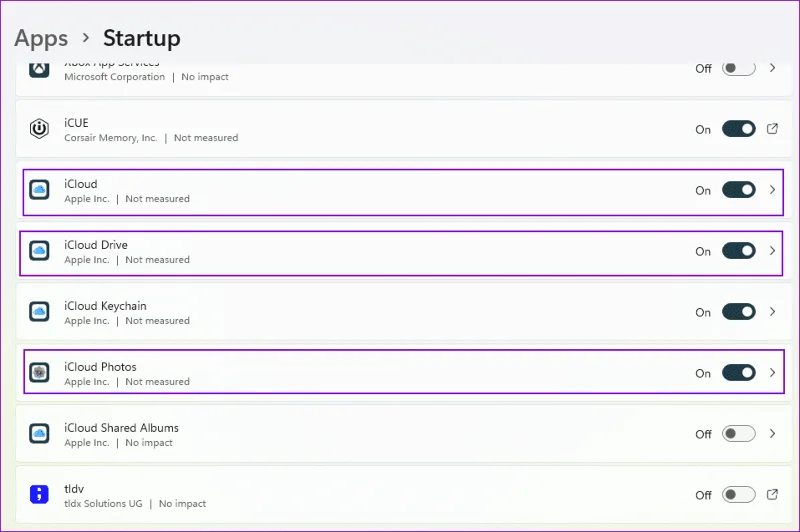Viewport: 800px width, 532px height.
Task: Click the iCloud Shared Albums app icon
Action: (x=39, y=433)
